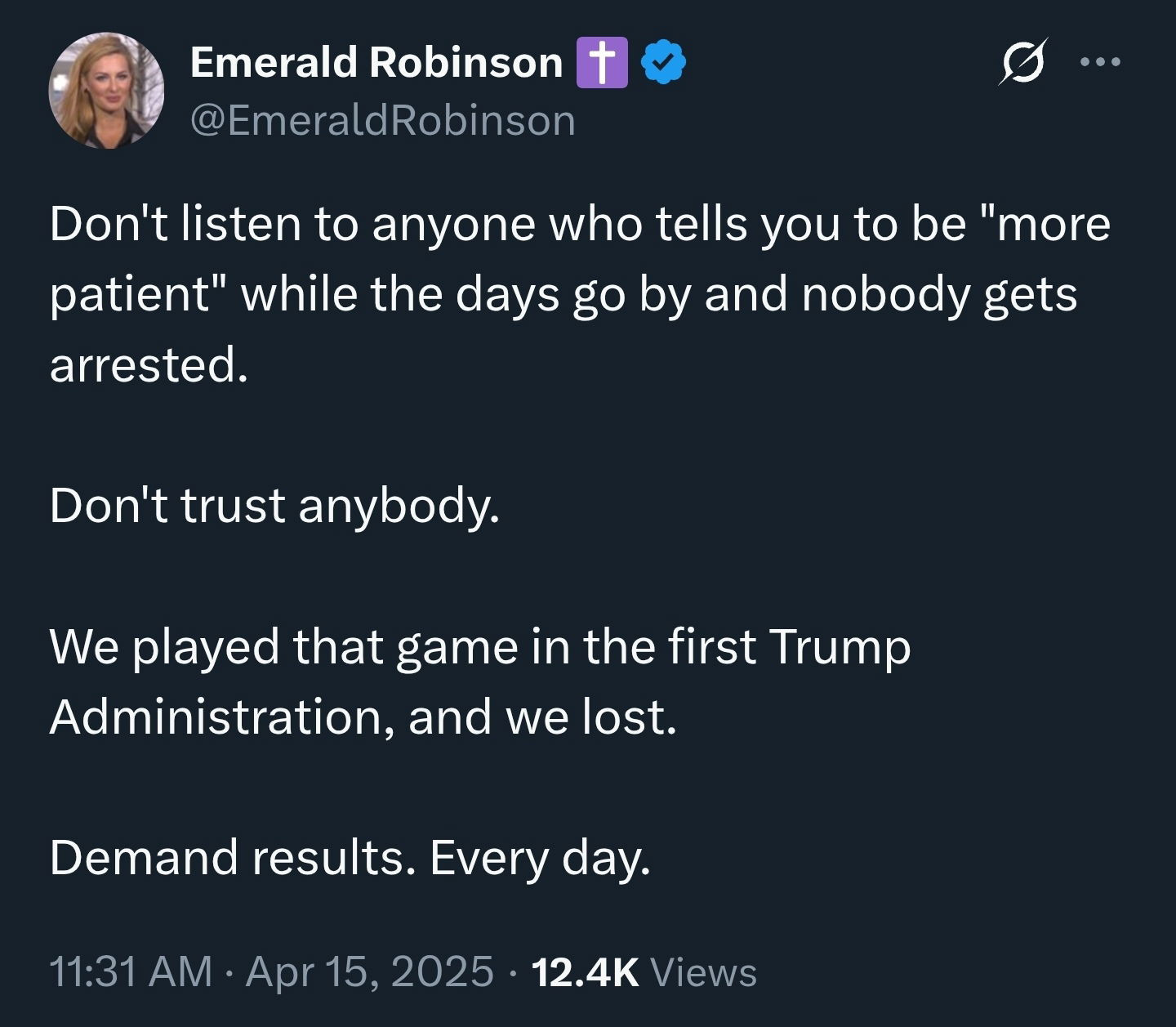Click "Administration, and we lost." text line
The width and height of the screenshot is (1176, 1027).
(x=363, y=717)
